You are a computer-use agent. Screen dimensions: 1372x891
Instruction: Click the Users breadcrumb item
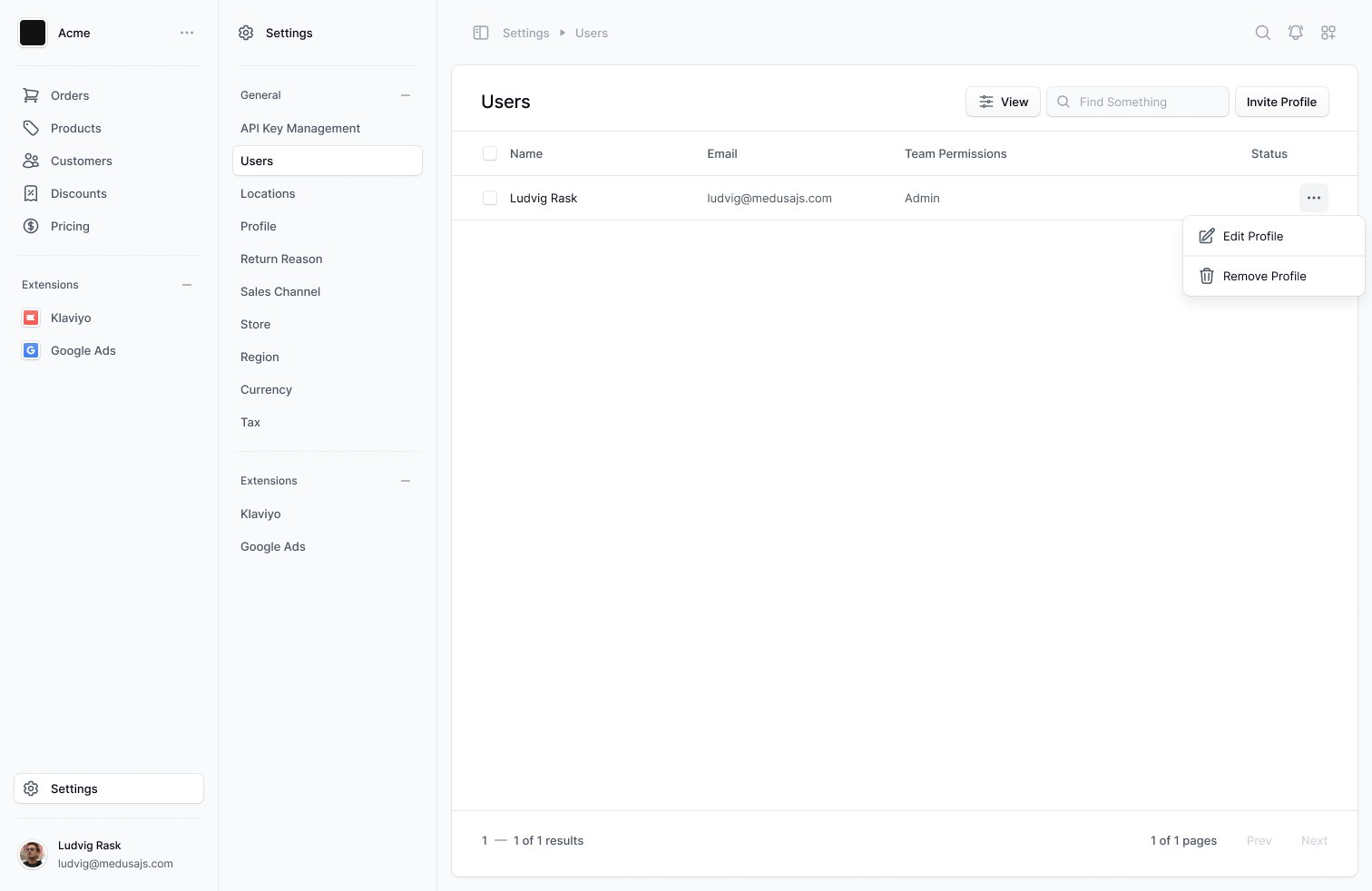[x=592, y=33]
